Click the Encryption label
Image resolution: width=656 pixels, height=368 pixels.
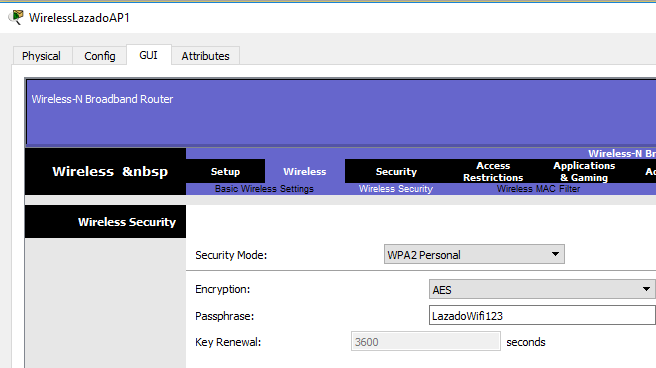[222, 289]
